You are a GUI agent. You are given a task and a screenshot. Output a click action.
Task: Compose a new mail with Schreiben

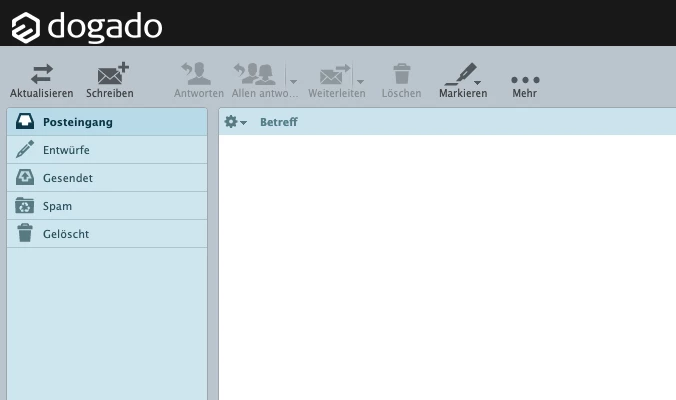tap(110, 74)
